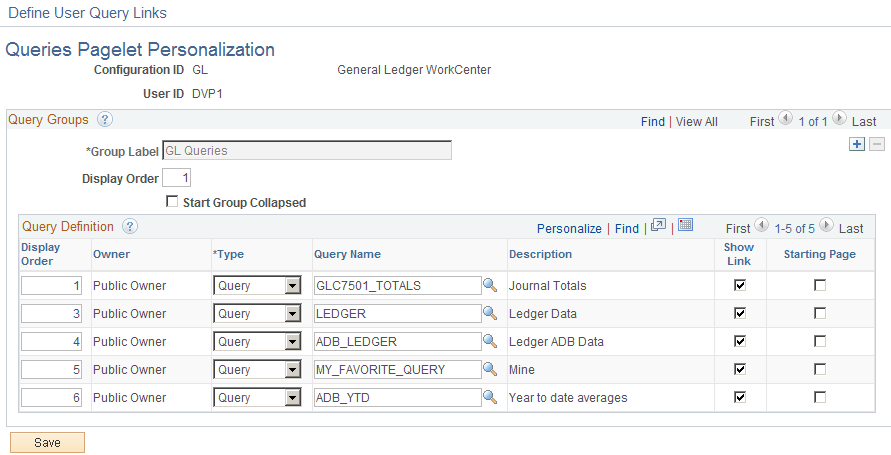
Task: Sort by Type column header
Action: 228,254
